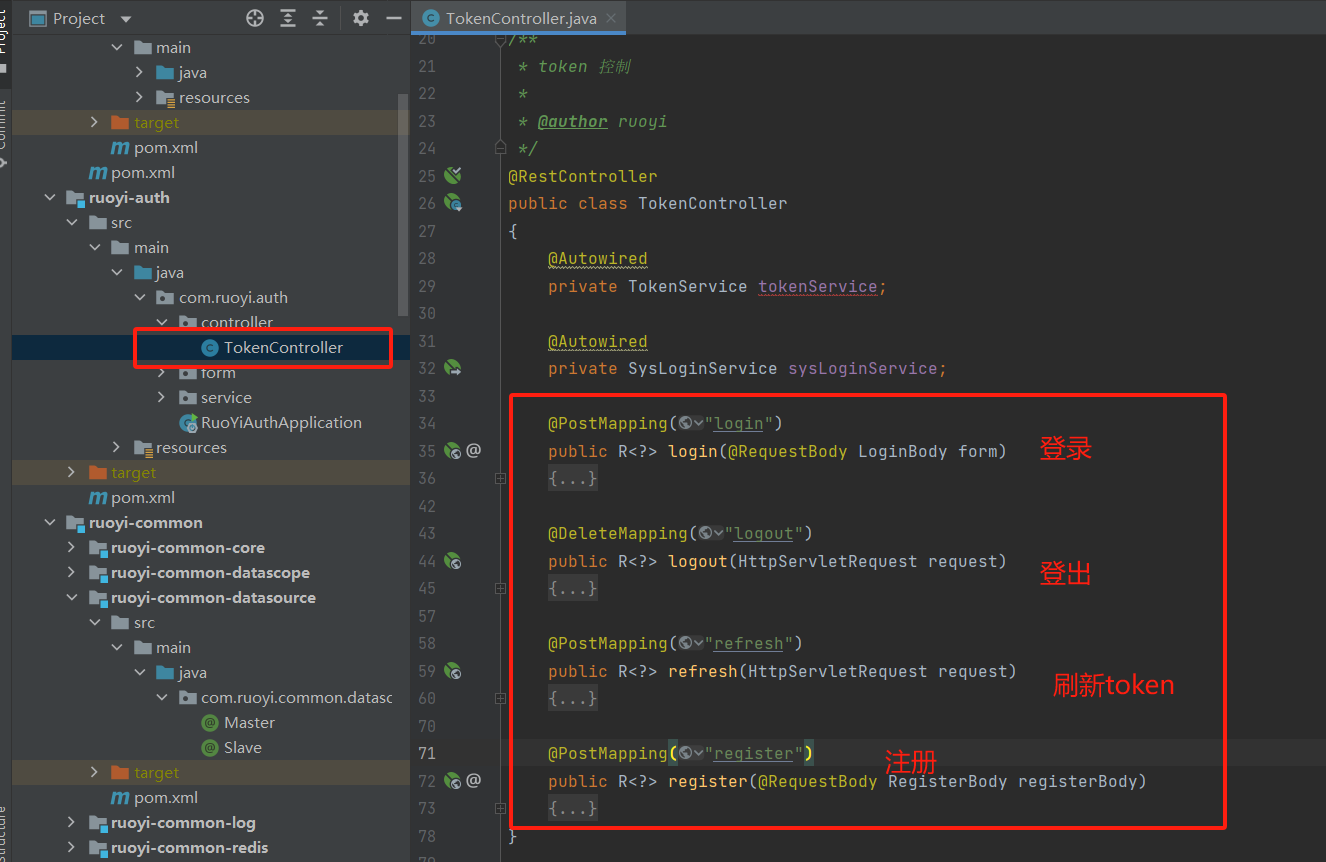Collapse the ruoyi-auth module chevron

pyautogui.click(x=50, y=198)
